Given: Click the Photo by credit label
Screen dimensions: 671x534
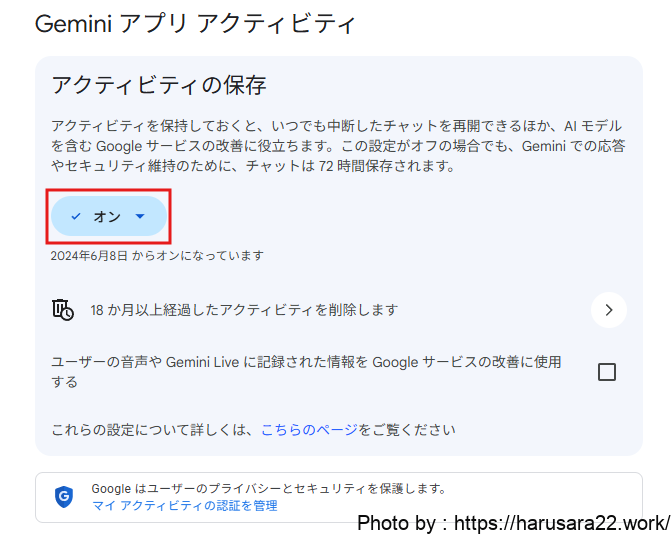Looking at the screenshot, I should coord(403,523).
